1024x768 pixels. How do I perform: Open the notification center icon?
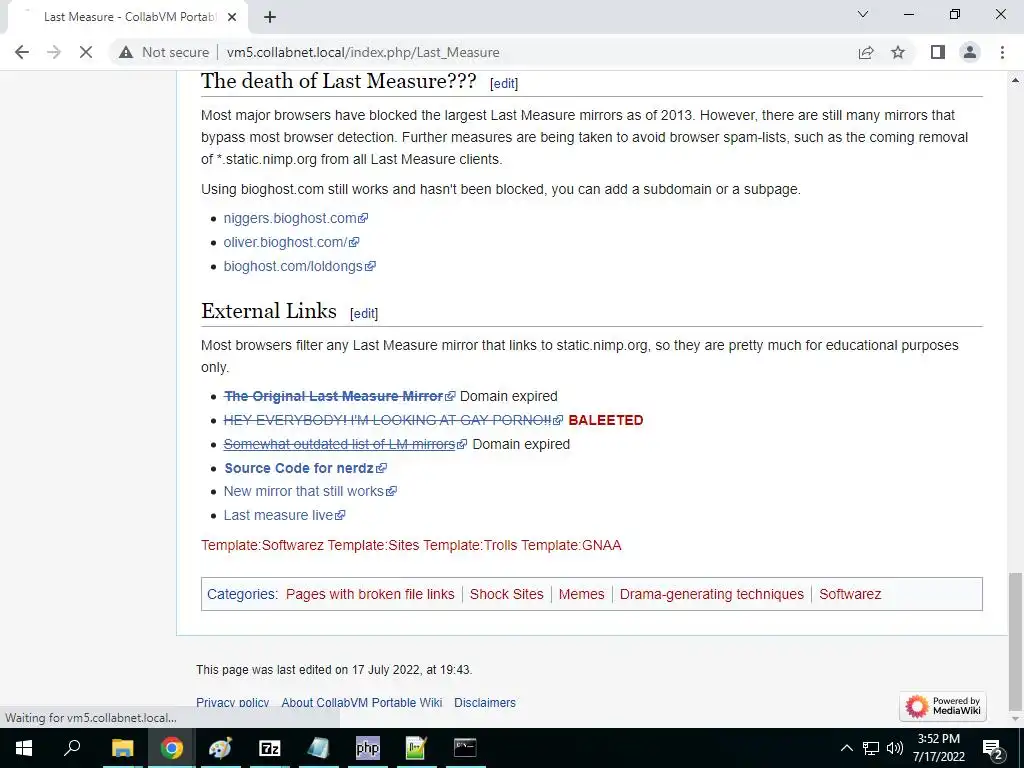coord(993,748)
